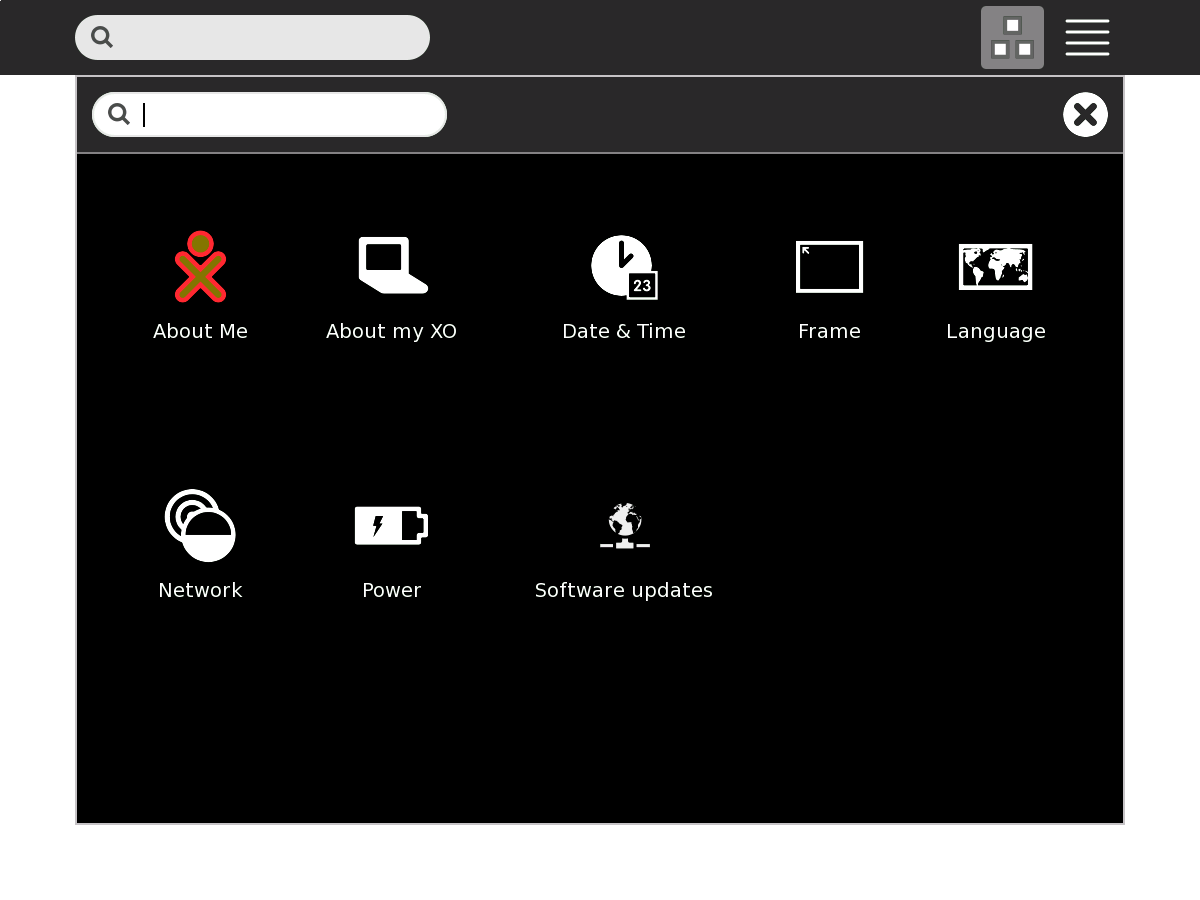Click the 'Language' text label
1200x900 pixels.
click(995, 331)
